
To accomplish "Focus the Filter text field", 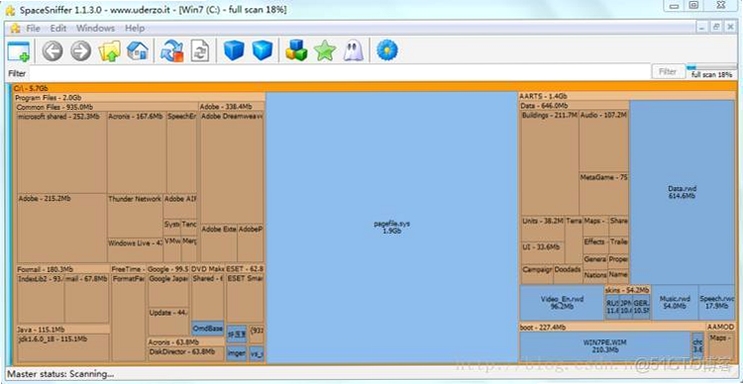I will [x=339, y=73].
